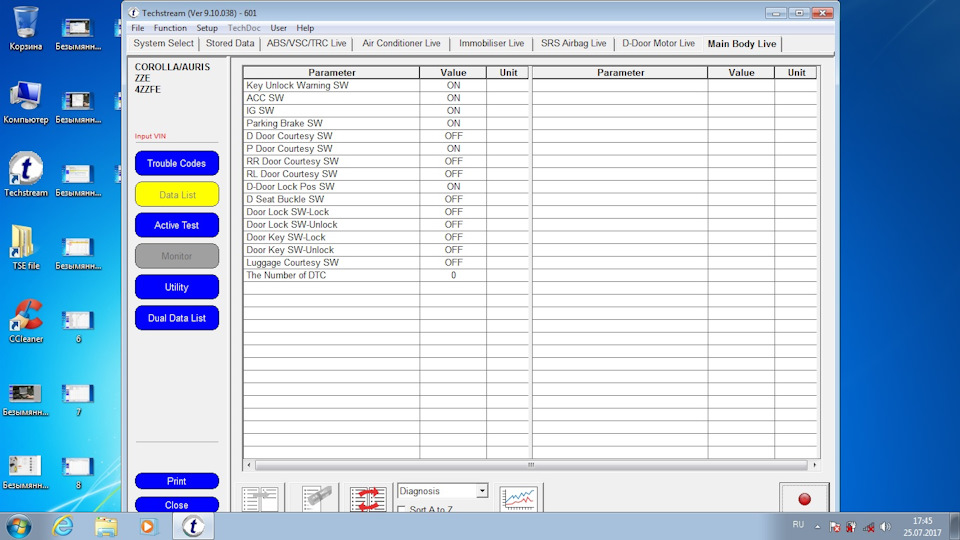Select the Key Unlock Warning SW row
This screenshot has height=540, width=960.
(x=386, y=86)
